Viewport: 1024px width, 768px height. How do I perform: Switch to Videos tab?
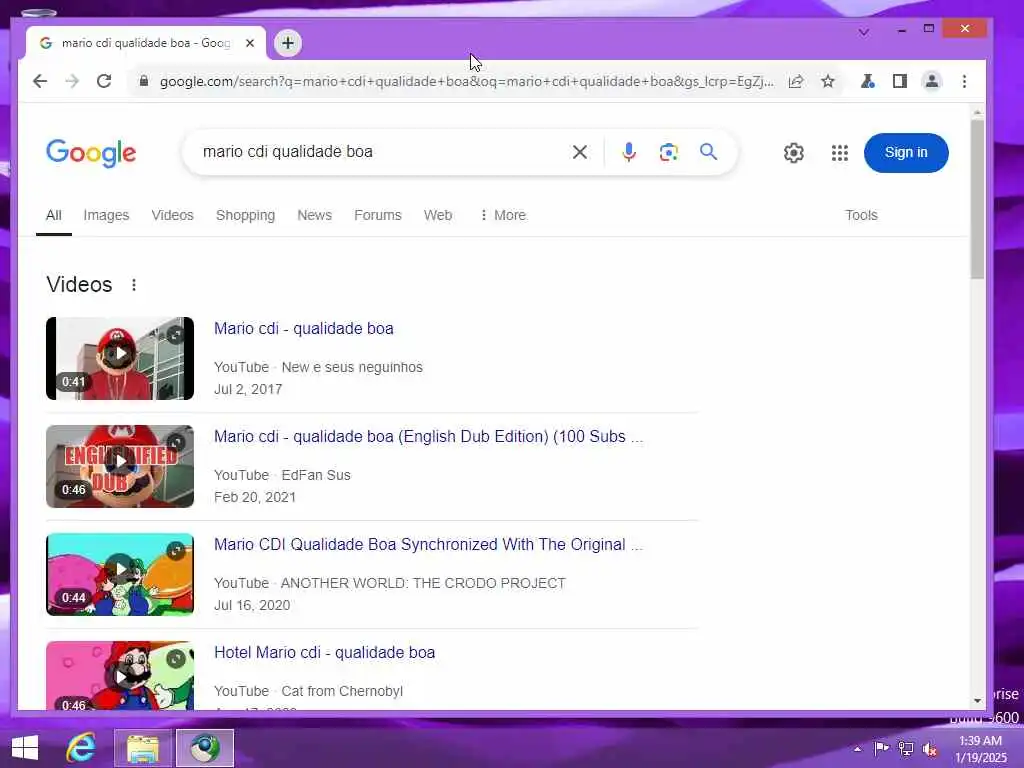[172, 216]
